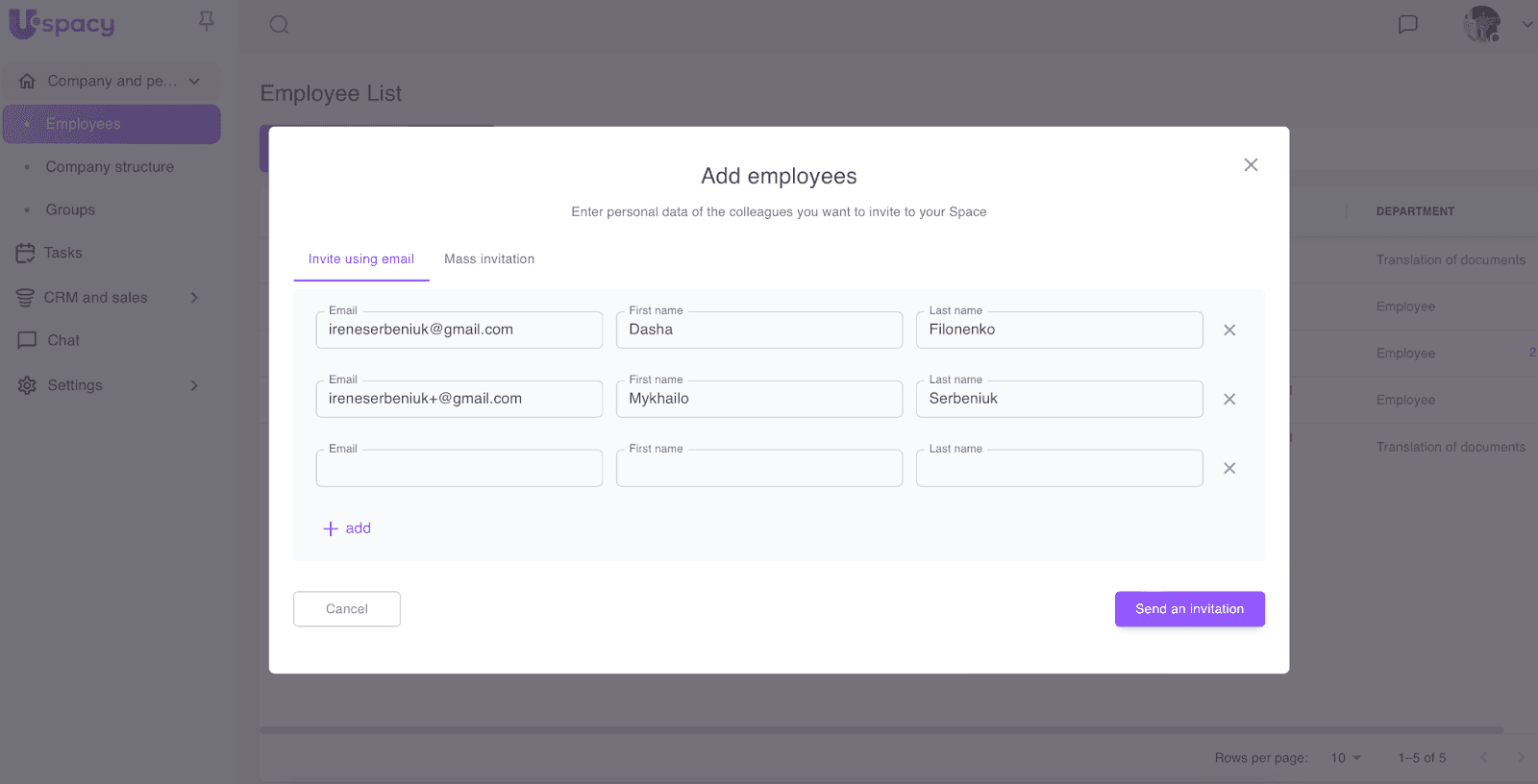1538x784 pixels.
Task: Open the Chat menu item
Action: (x=63, y=340)
